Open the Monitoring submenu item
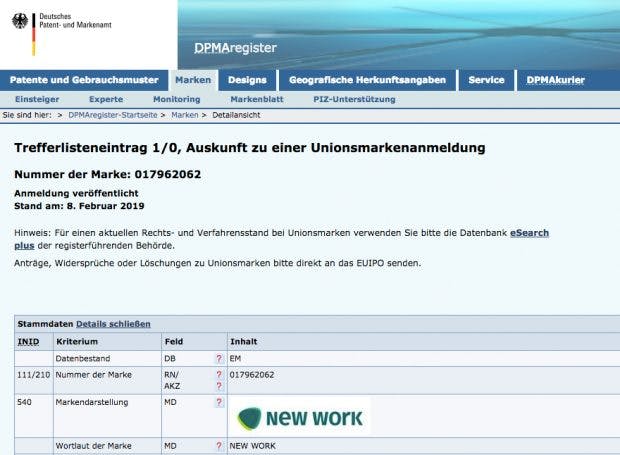620x455 pixels. (177, 99)
